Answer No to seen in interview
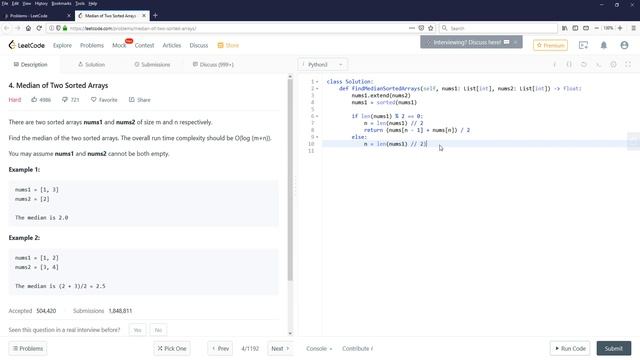 pyautogui.click(x=158, y=330)
